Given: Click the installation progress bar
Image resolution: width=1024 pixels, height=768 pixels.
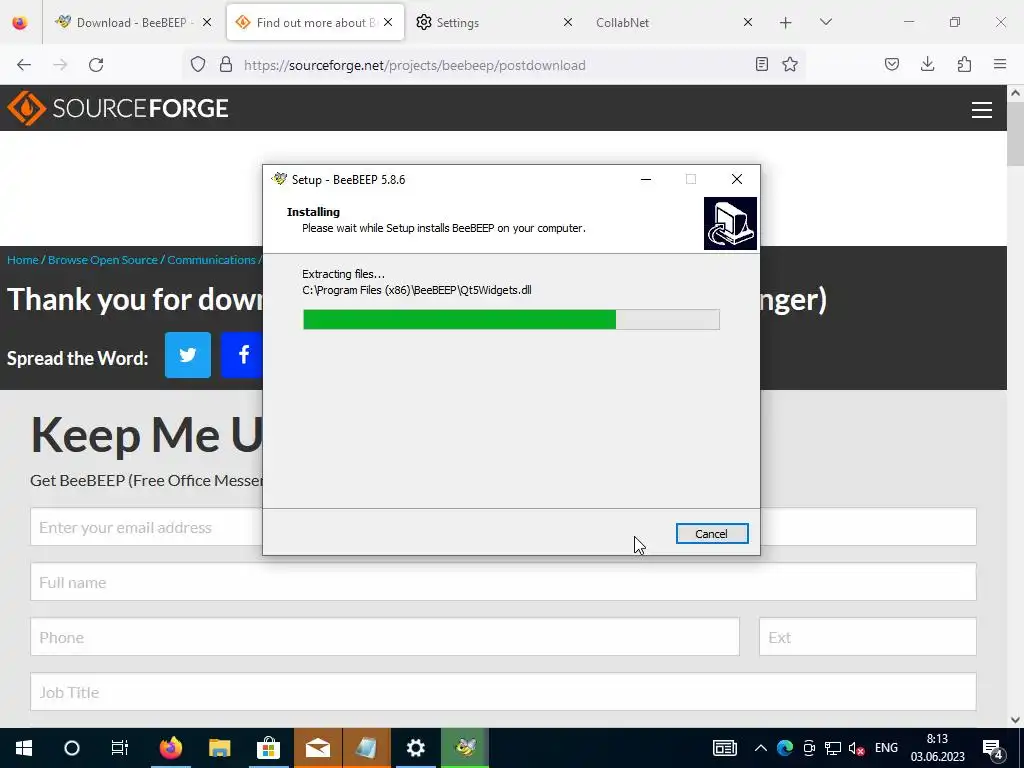Looking at the screenshot, I should point(511,319).
